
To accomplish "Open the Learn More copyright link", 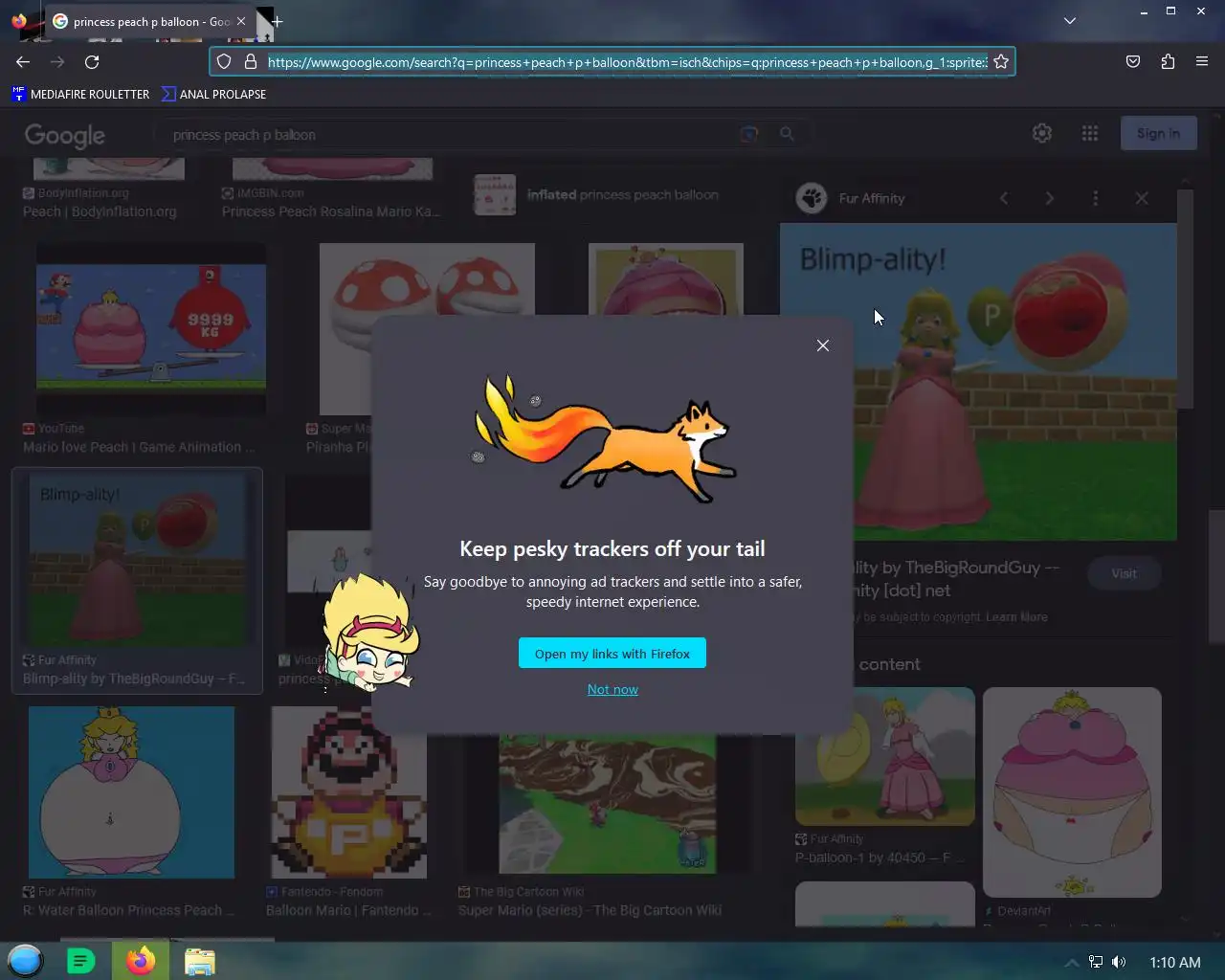I will pos(1016,617).
